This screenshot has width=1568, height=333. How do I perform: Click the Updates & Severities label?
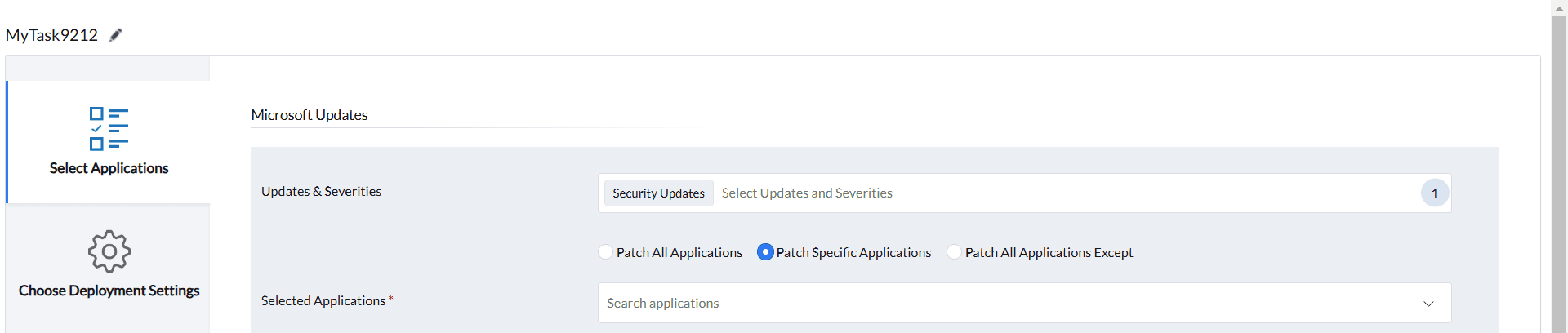tap(321, 191)
